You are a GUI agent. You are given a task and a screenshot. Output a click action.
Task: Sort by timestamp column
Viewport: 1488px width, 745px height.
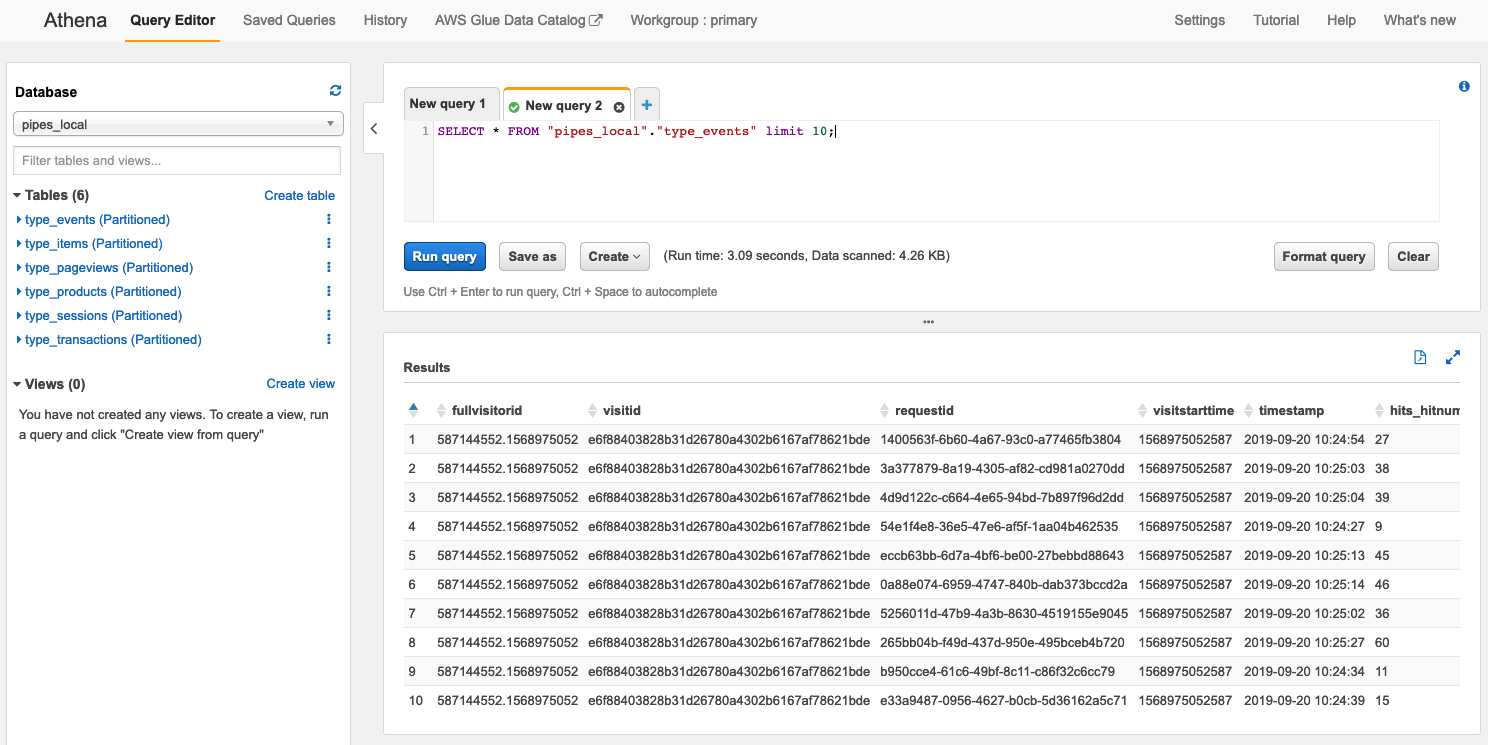[x=1249, y=411]
